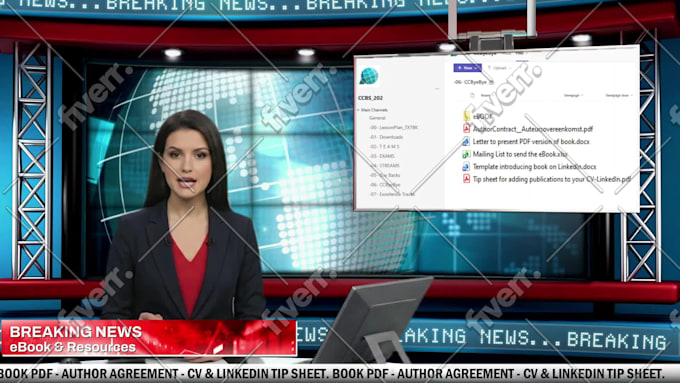
Task: Click the CCBS_202 team name
Action: [x=370, y=98]
